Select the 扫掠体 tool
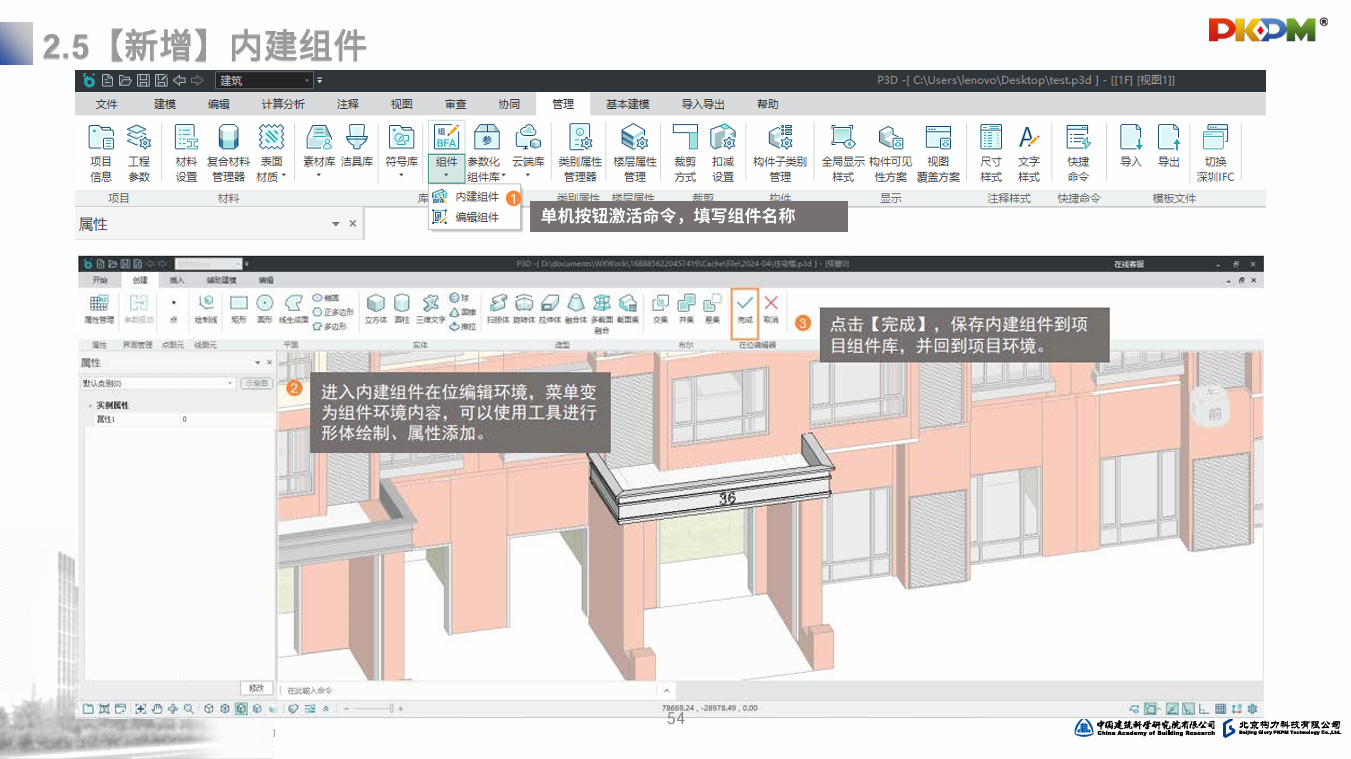 coord(498,308)
